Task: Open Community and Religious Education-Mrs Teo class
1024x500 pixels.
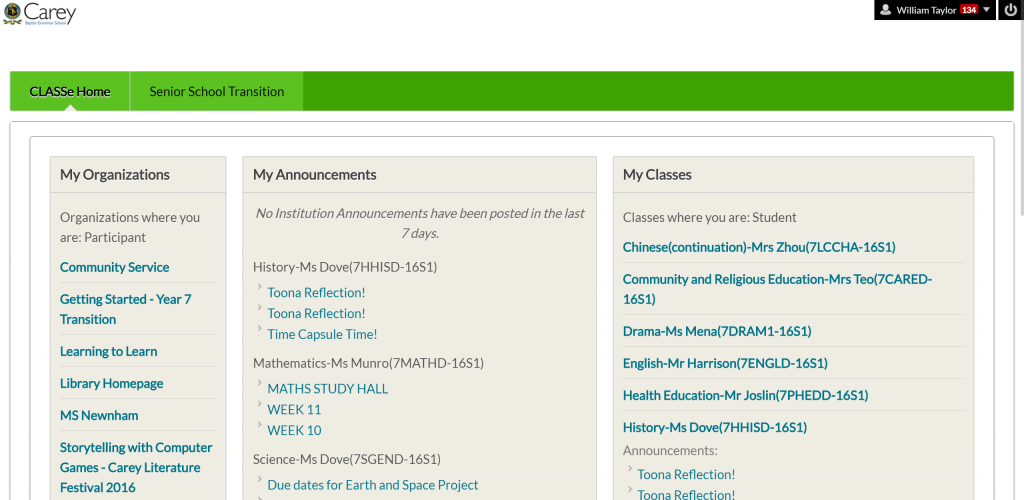Action: pyautogui.click(x=777, y=289)
